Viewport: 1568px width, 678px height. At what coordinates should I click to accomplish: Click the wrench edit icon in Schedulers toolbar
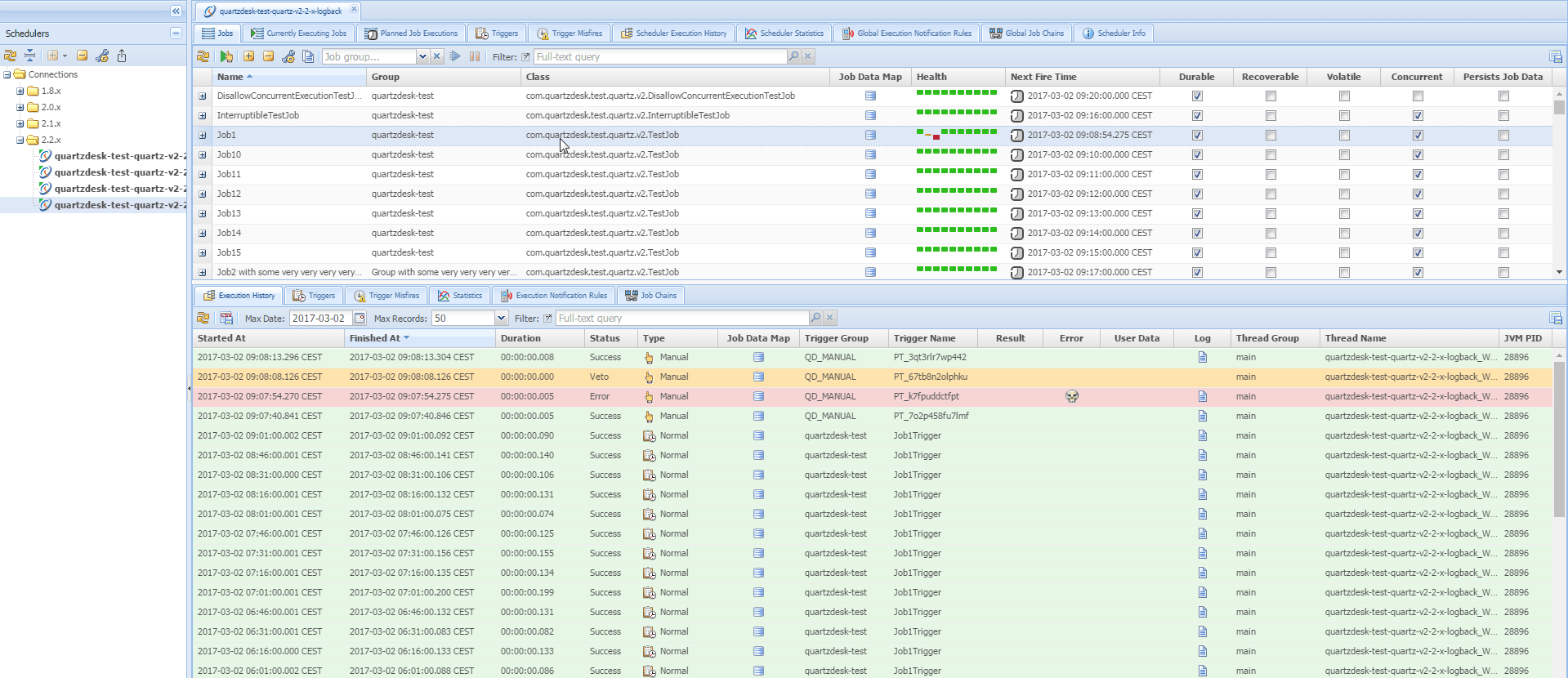click(x=102, y=56)
